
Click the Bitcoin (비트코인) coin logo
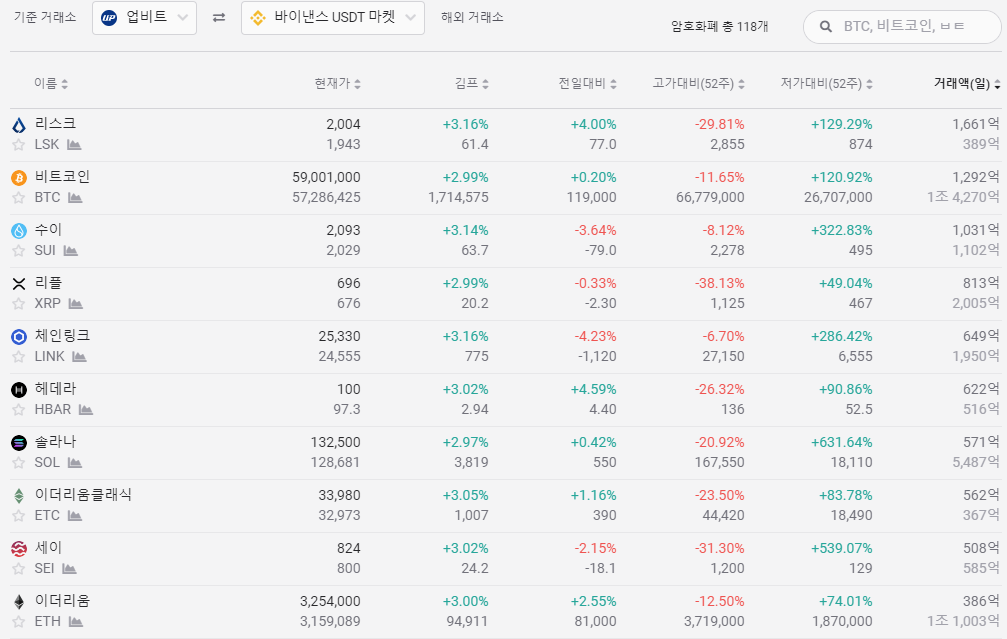[x=19, y=177]
